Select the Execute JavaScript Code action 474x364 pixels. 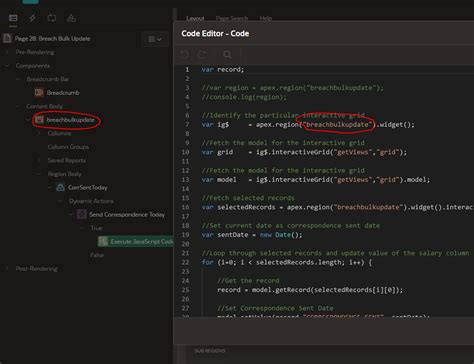coord(136,241)
